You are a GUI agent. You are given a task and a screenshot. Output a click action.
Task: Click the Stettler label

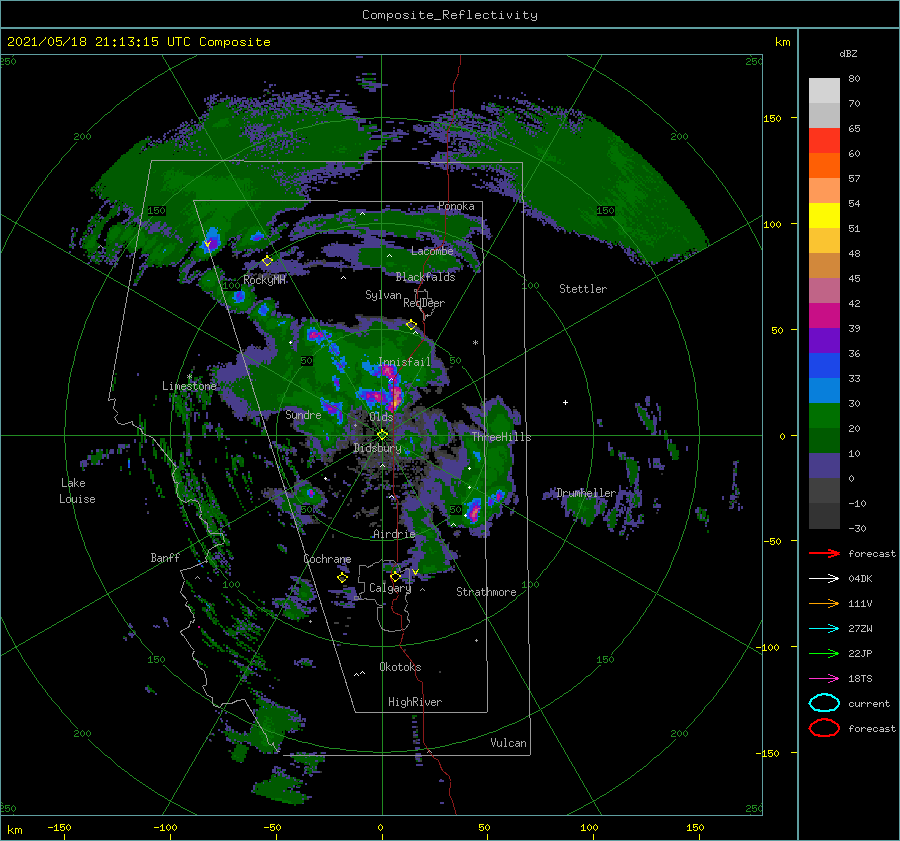[x=583, y=289]
